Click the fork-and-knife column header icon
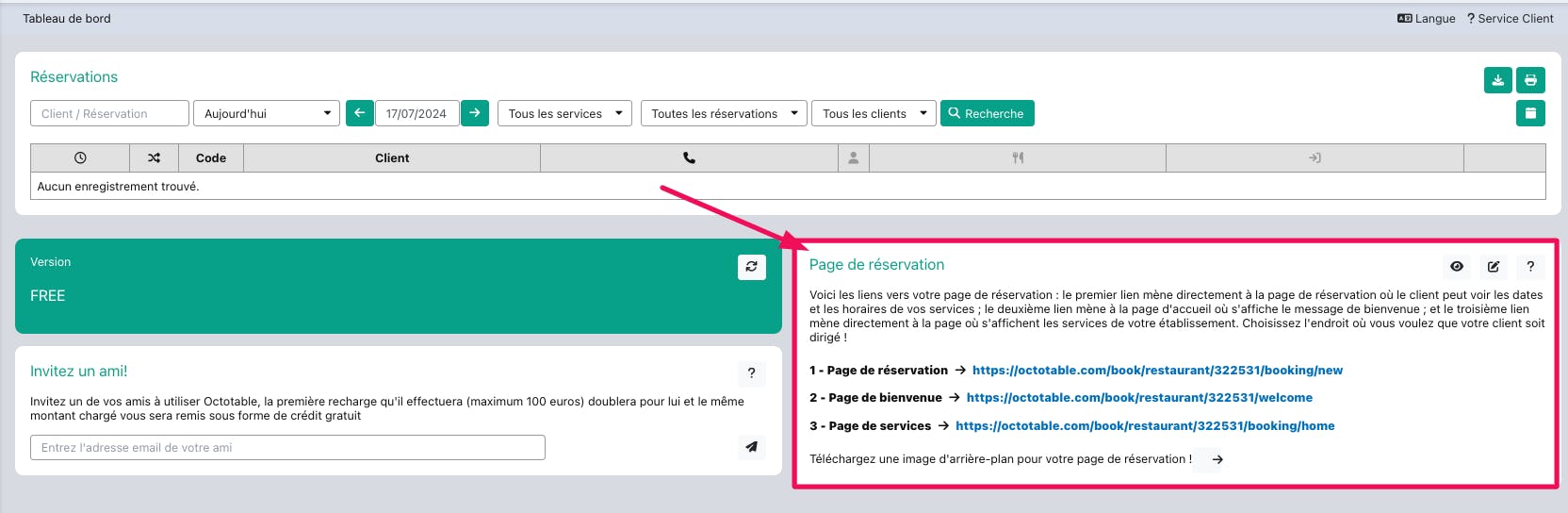1568x513 pixels. coord(1018,157)
